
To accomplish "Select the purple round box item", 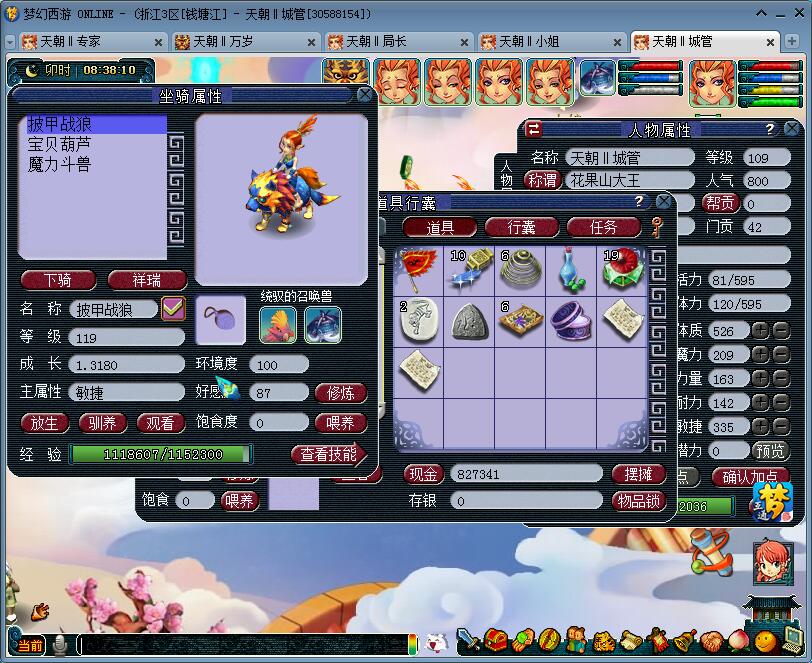I will pos(571,321).
